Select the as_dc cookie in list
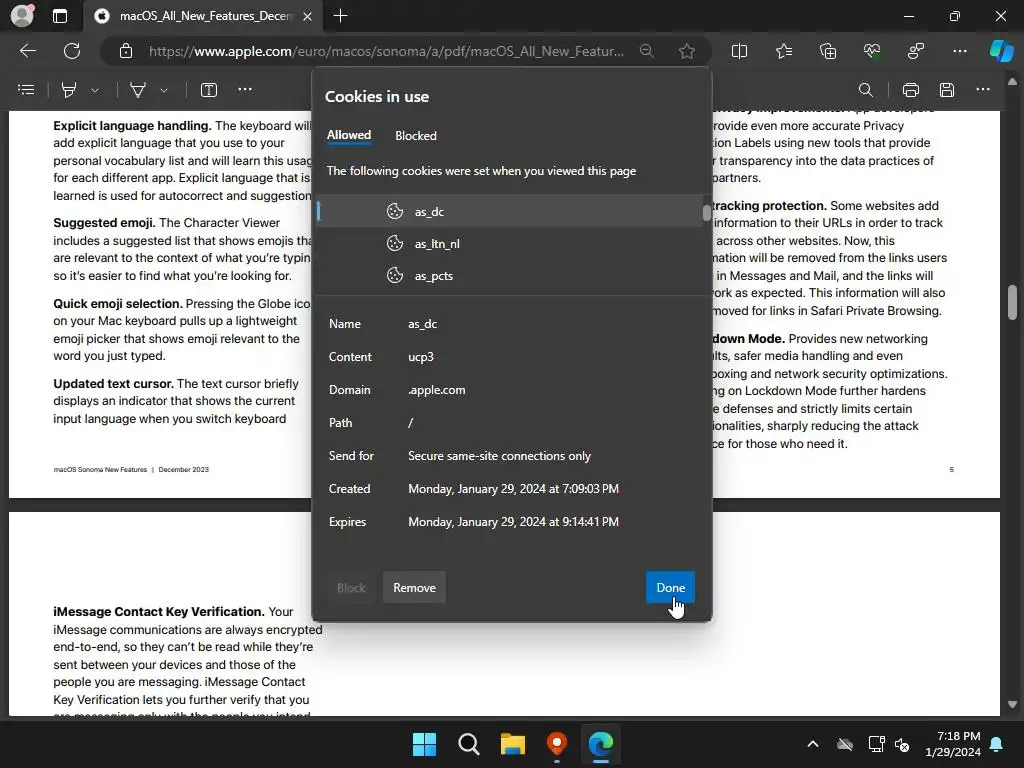The height and width of the screenshot is (768, 1024). (510, 212)
